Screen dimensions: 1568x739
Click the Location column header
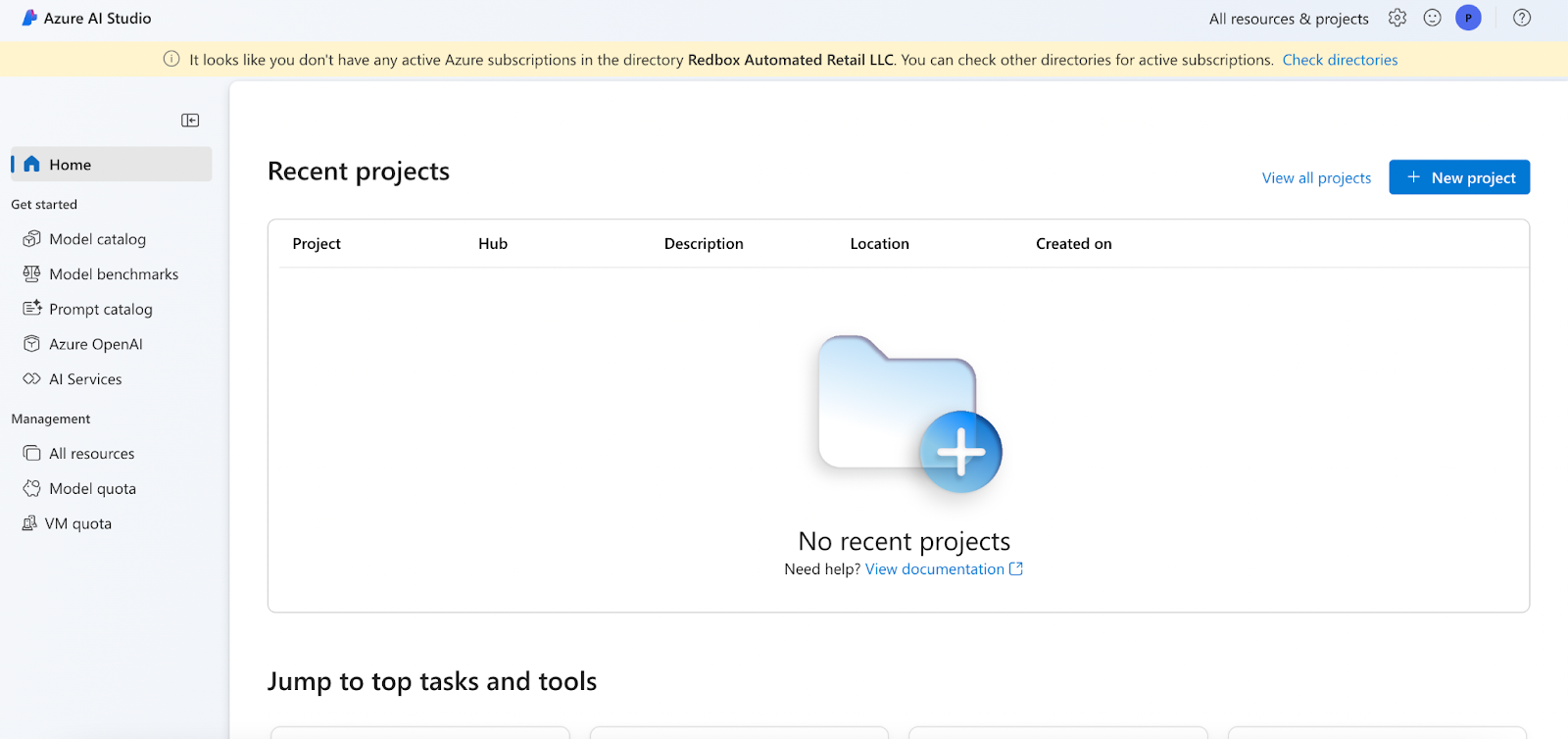pyautogui.click(x=879, y=244)
